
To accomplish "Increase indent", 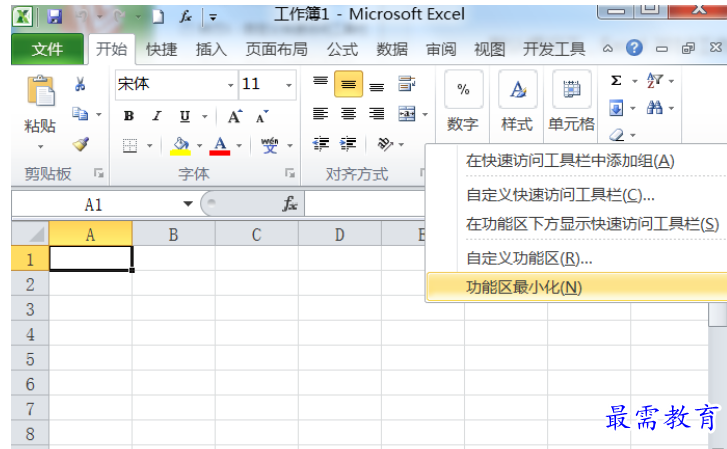I will pos(348,144).
